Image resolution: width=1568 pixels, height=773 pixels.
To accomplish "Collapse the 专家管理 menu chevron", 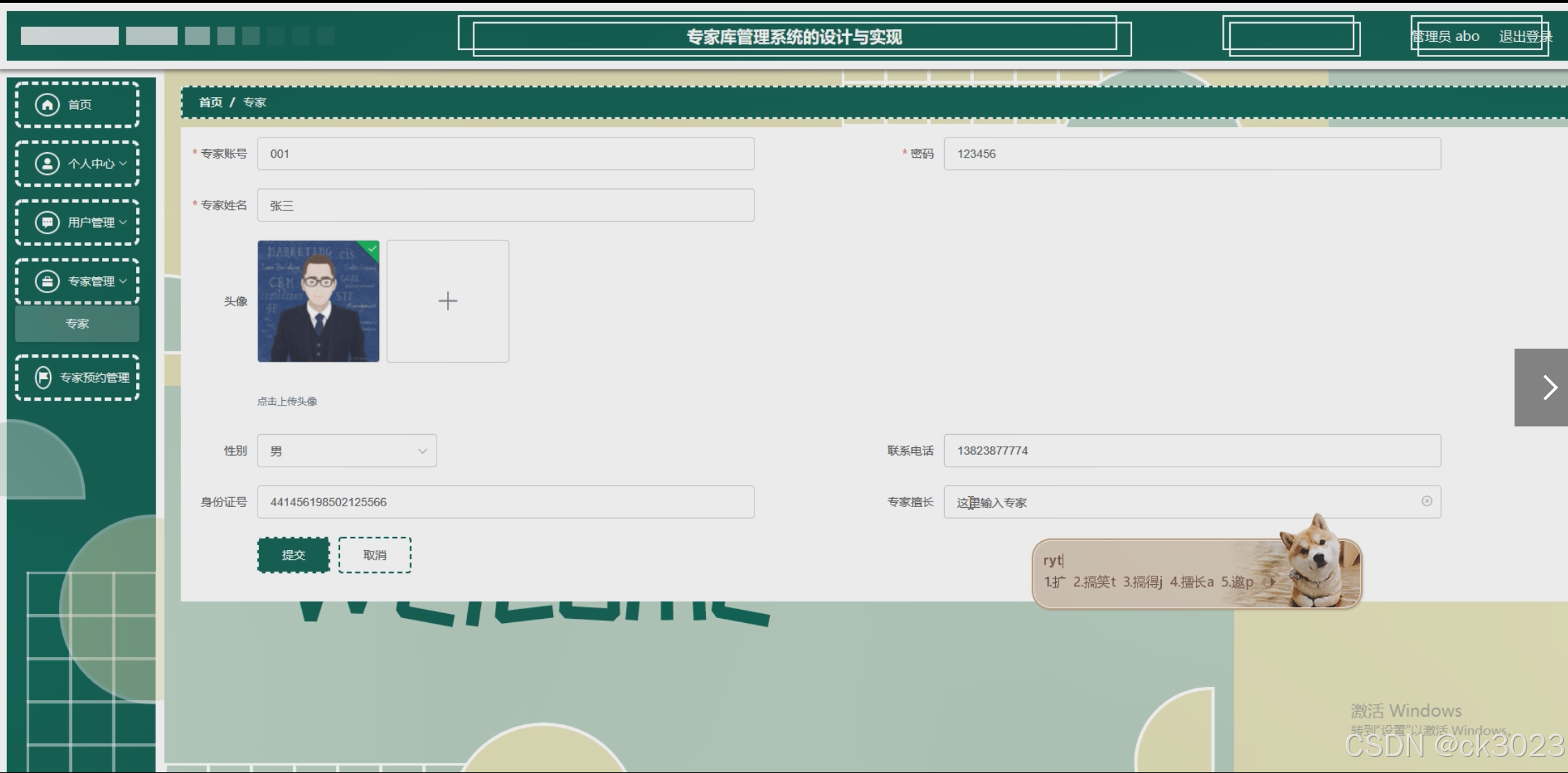I will coord(124,281).
